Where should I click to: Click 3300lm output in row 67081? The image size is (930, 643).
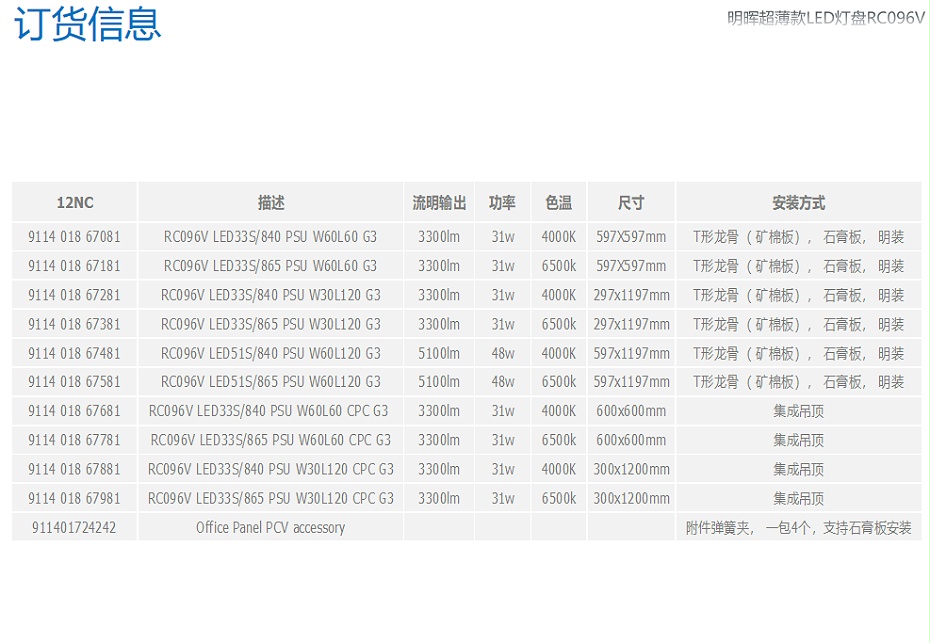click(x=439, y=237)
